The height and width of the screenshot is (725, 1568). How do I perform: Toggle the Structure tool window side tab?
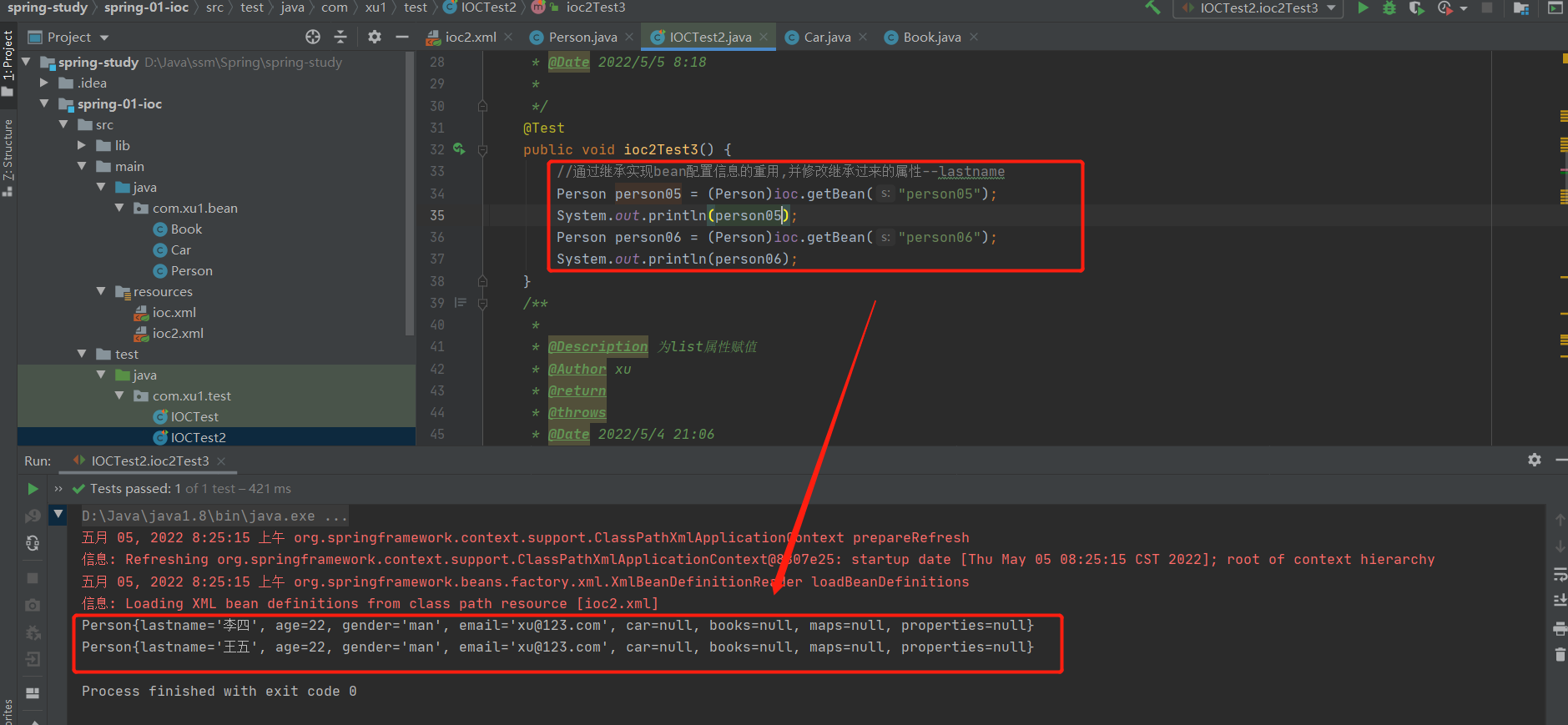8,158
